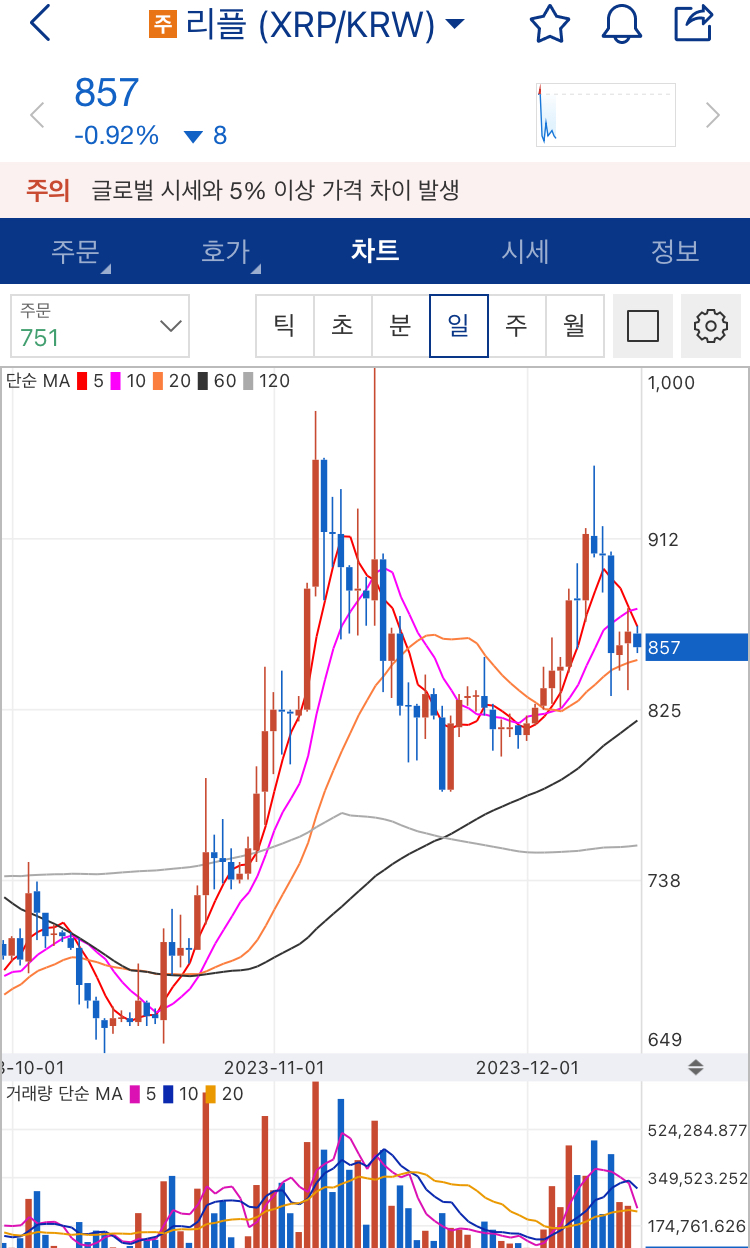Tap the red MA 5 legend swatch
Screen dimensions: 750x1248
[81, 381]
